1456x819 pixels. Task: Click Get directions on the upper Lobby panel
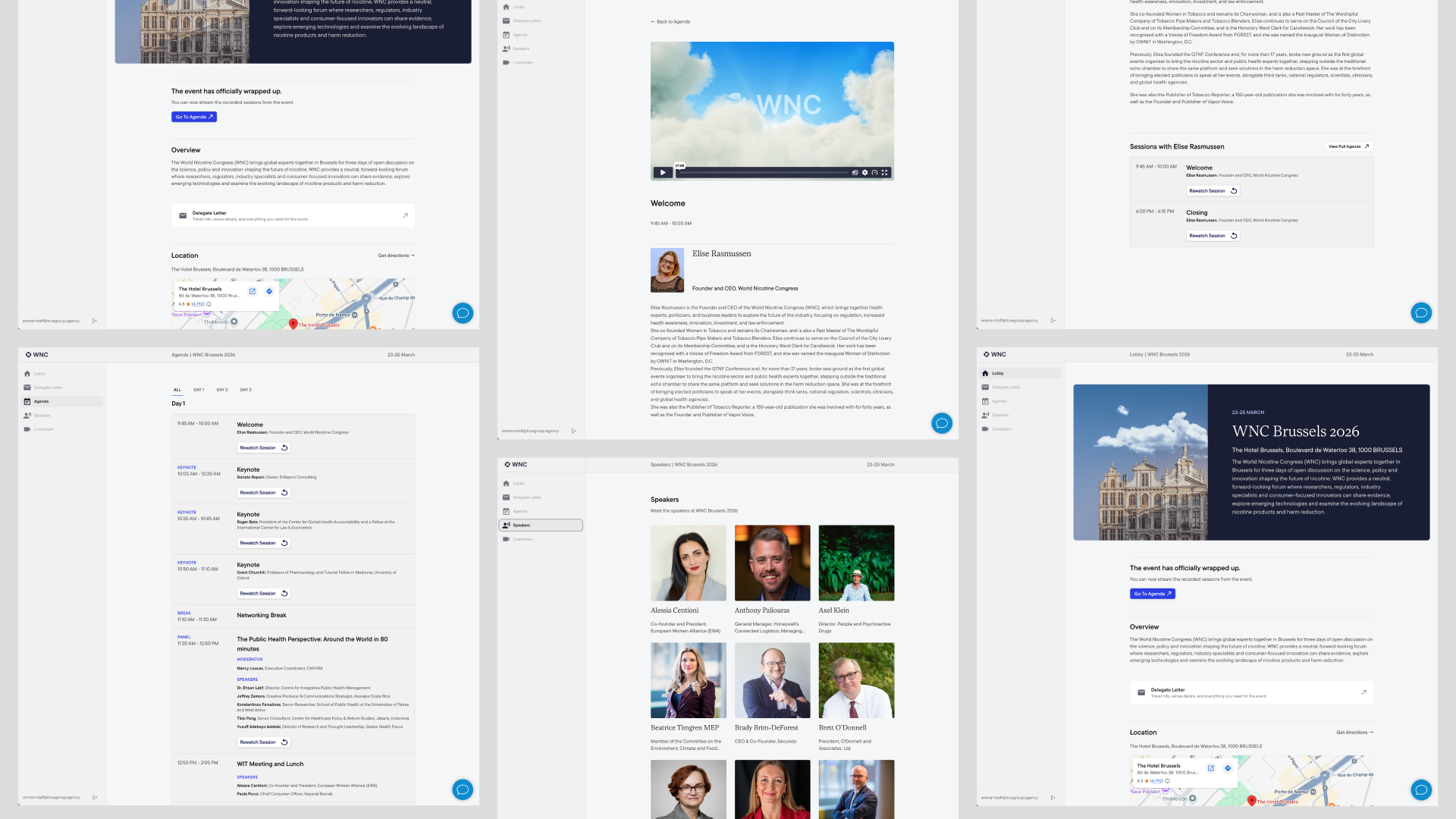click(397, 256)
